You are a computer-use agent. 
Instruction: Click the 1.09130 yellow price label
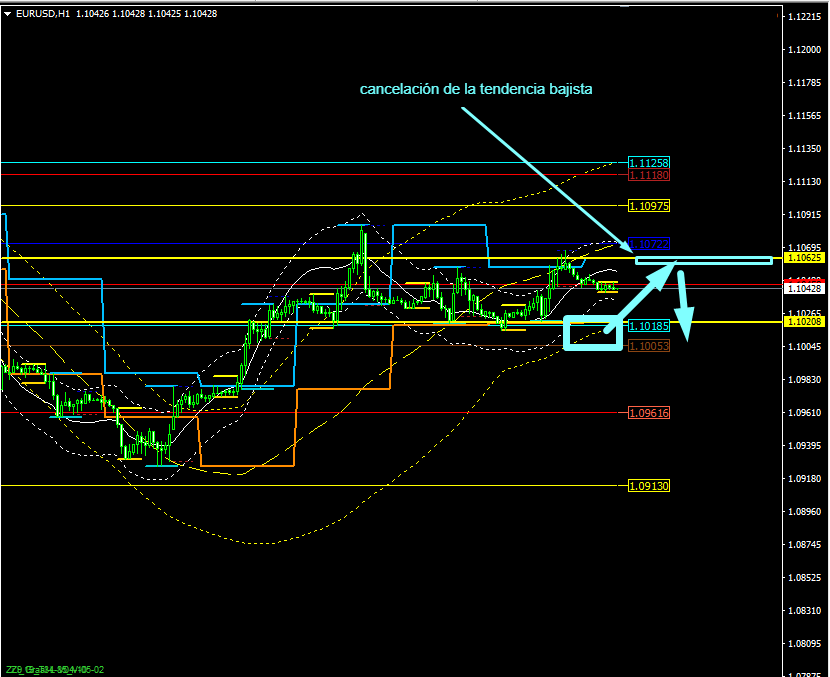click(x=648, y=485)
